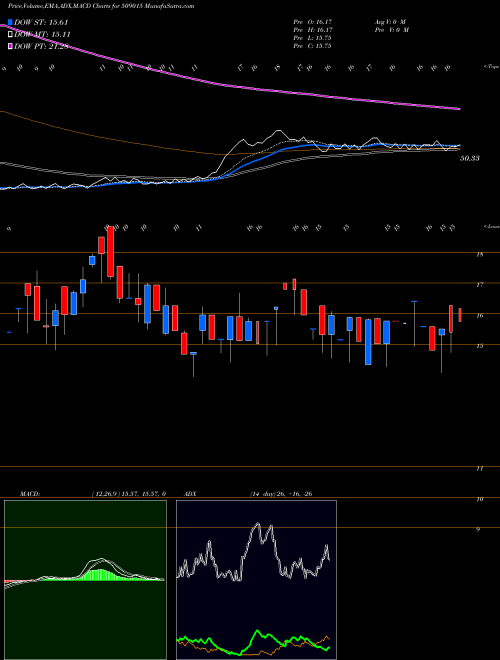
Task: Select the 'DOW ST: 15.61' legend text
Action: 41,22
